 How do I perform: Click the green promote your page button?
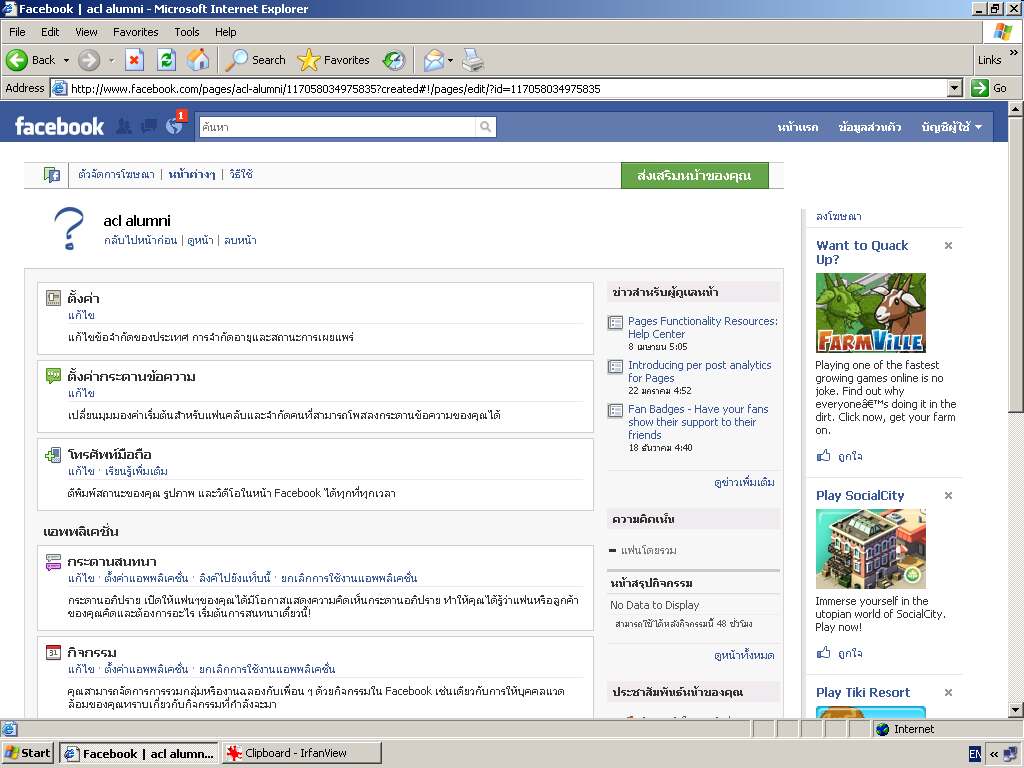click(694, 175)
